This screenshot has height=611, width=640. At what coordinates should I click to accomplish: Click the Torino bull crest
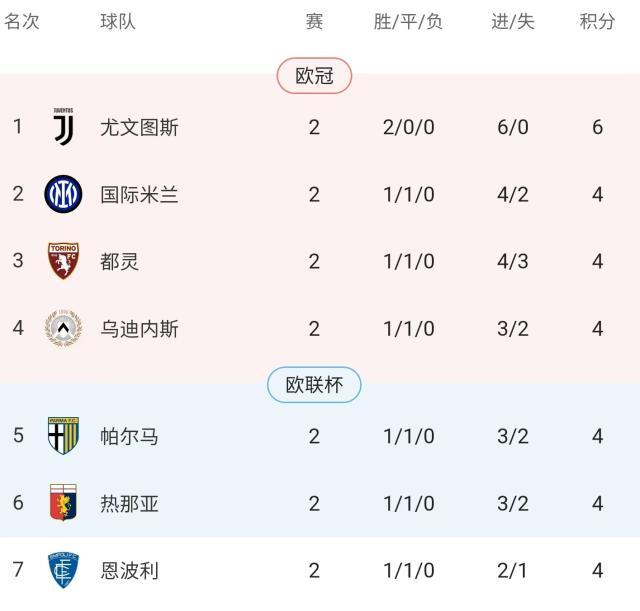point(63,261)
